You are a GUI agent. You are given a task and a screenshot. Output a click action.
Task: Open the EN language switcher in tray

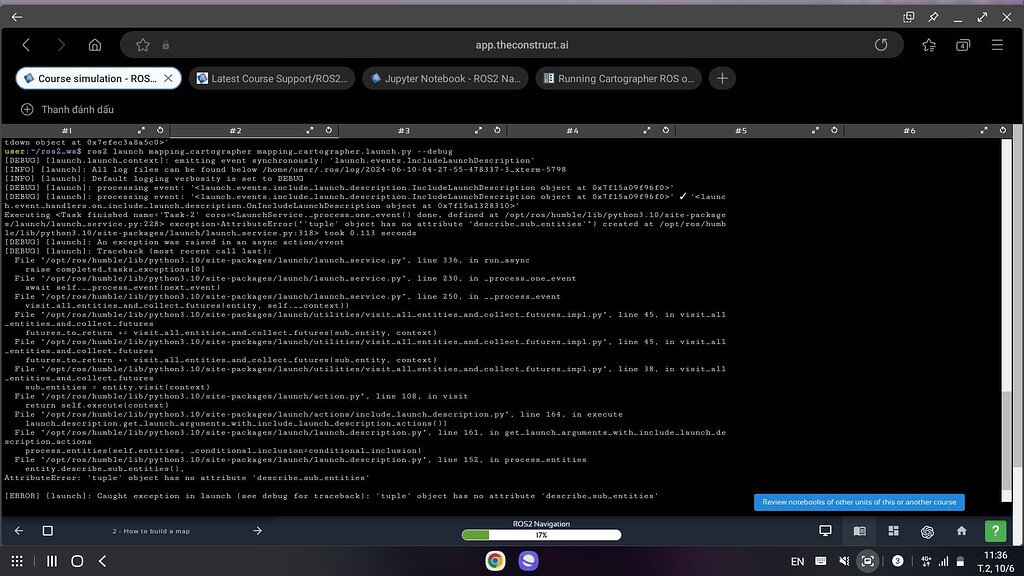tap(797, 562)
